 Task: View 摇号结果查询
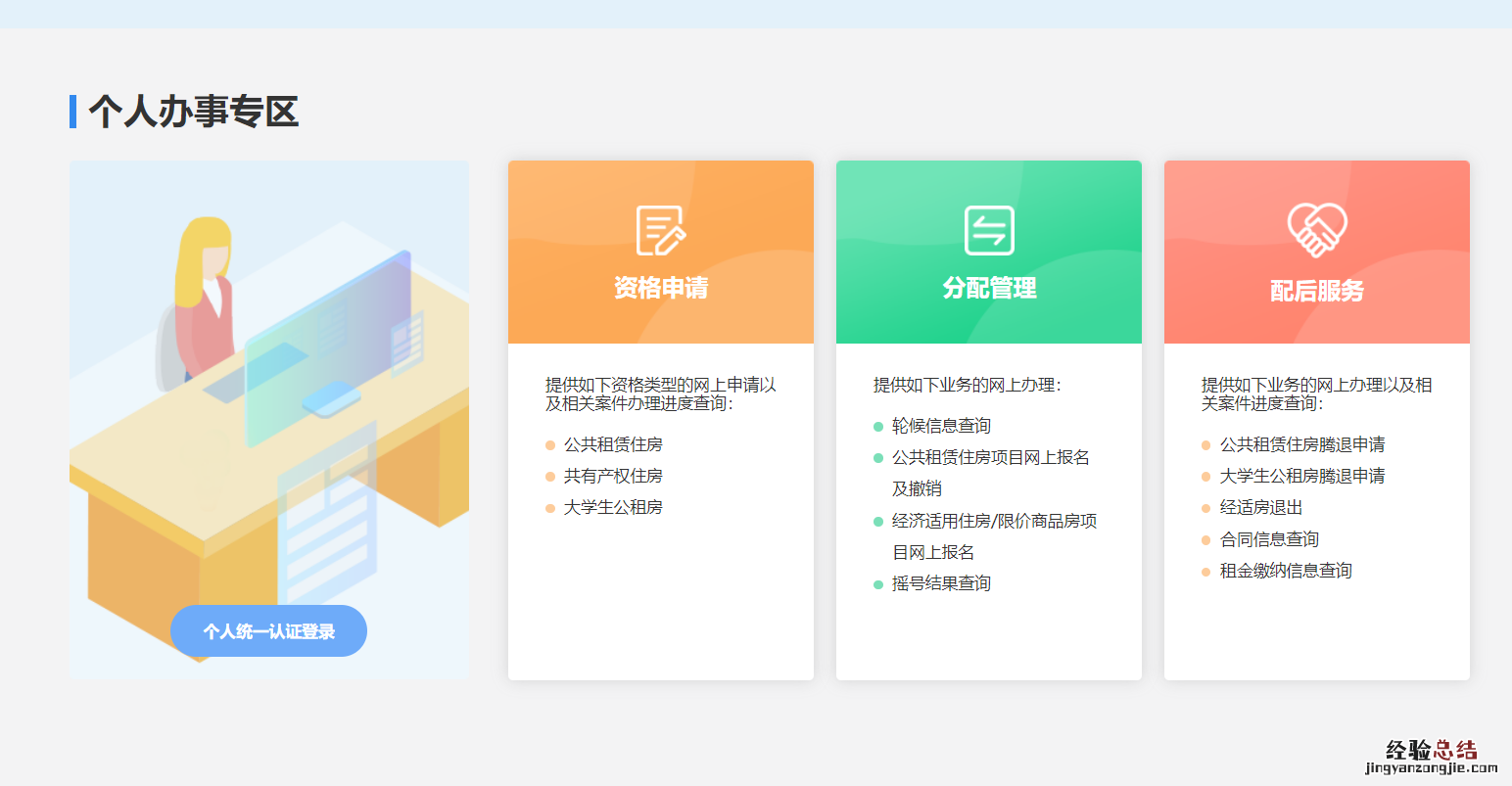[941, 583]
